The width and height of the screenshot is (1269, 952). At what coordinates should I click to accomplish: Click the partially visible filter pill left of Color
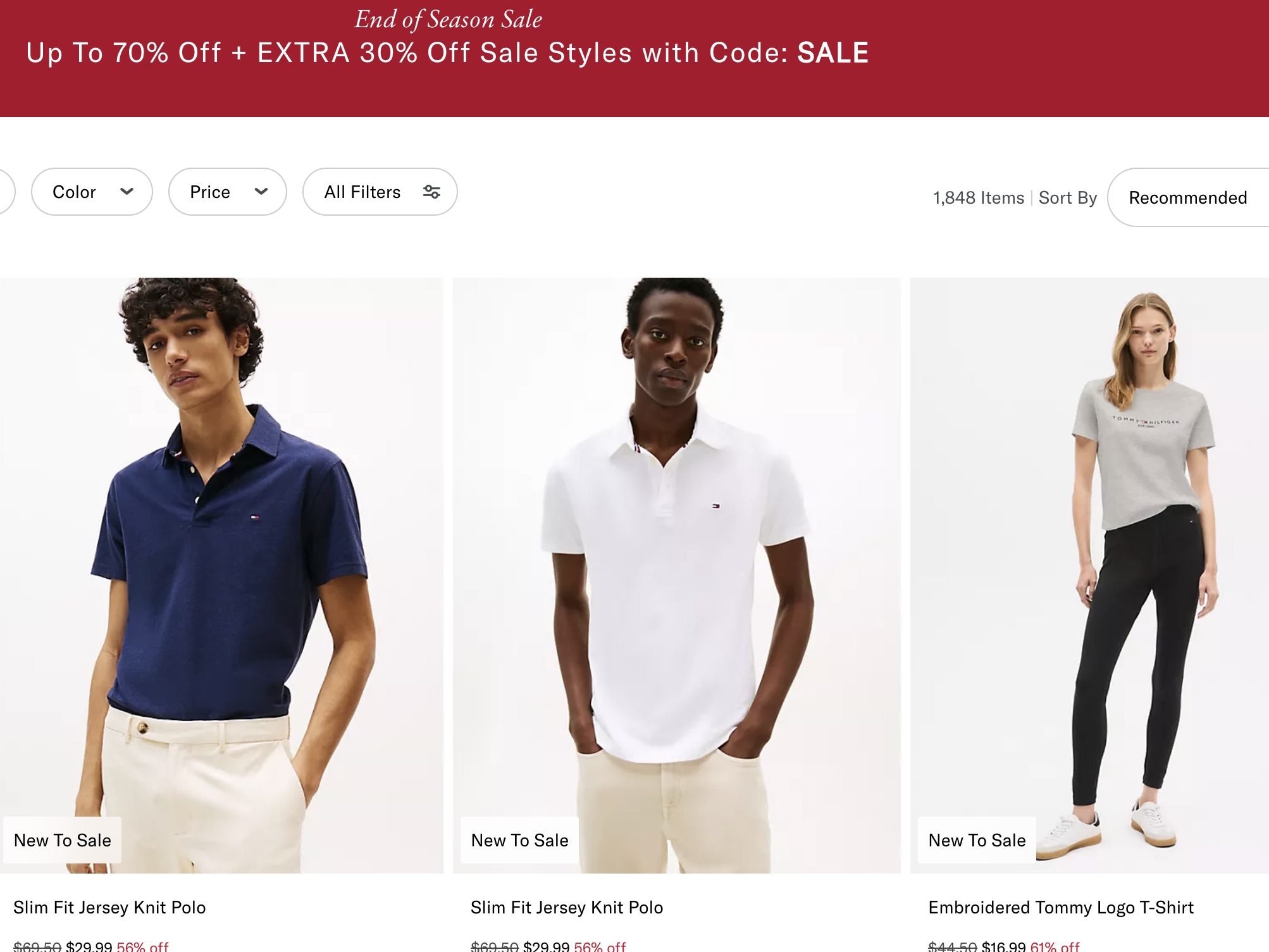(6, 192)
